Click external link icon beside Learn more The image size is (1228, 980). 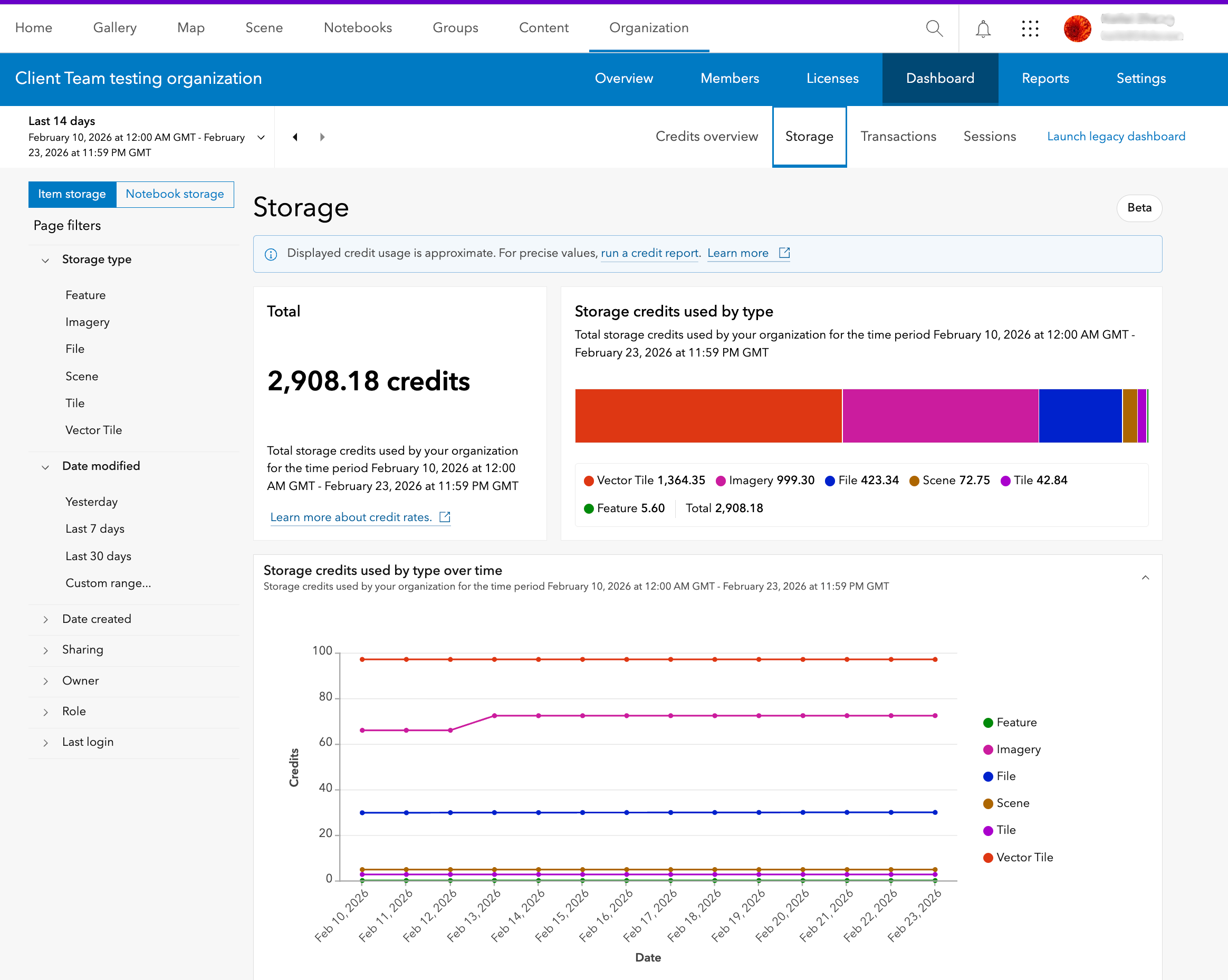coord(784,253)
